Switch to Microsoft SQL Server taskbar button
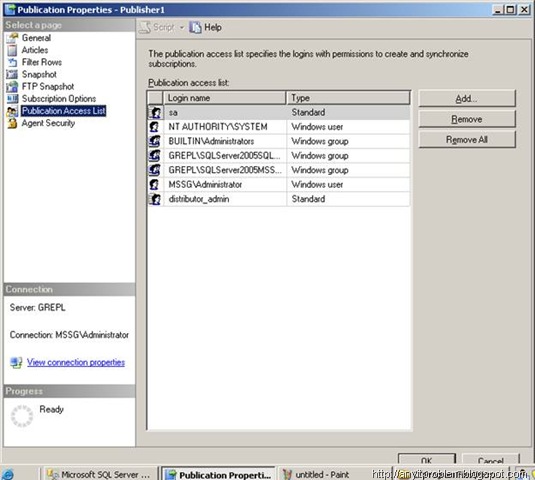535x480 pixels. point(99,474)
